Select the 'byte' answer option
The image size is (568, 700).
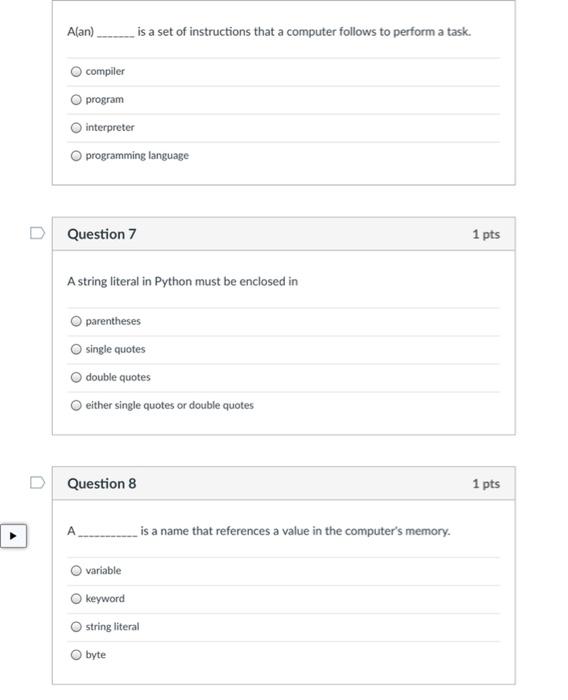click(x=76, y=655)
